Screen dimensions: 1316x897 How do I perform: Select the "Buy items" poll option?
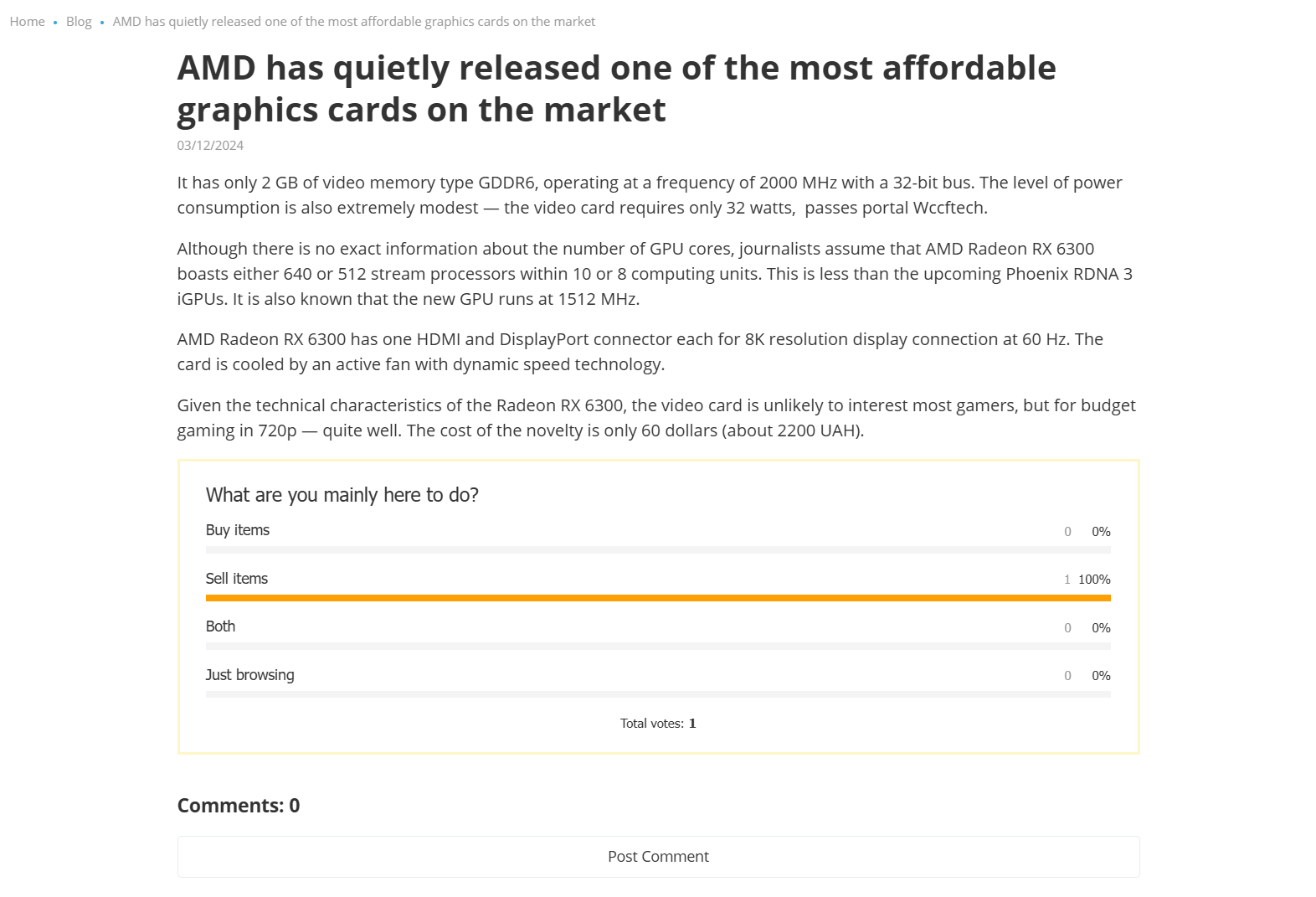click(x=238, y=530)
